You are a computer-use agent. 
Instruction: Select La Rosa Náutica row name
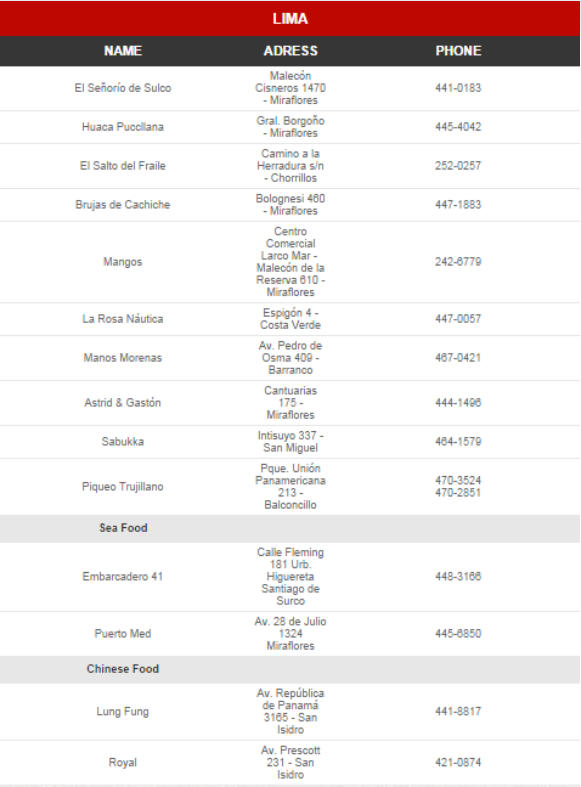pyautogui.click(x=123, y=319)
